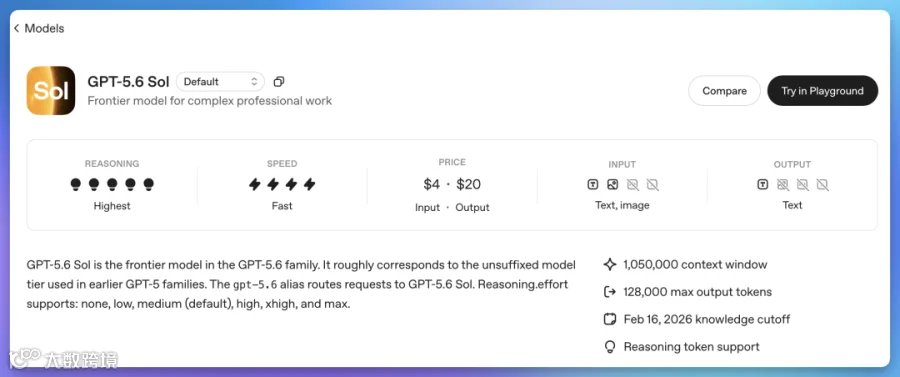Click the max output tokens arrow icon

(x=610, y=292)
